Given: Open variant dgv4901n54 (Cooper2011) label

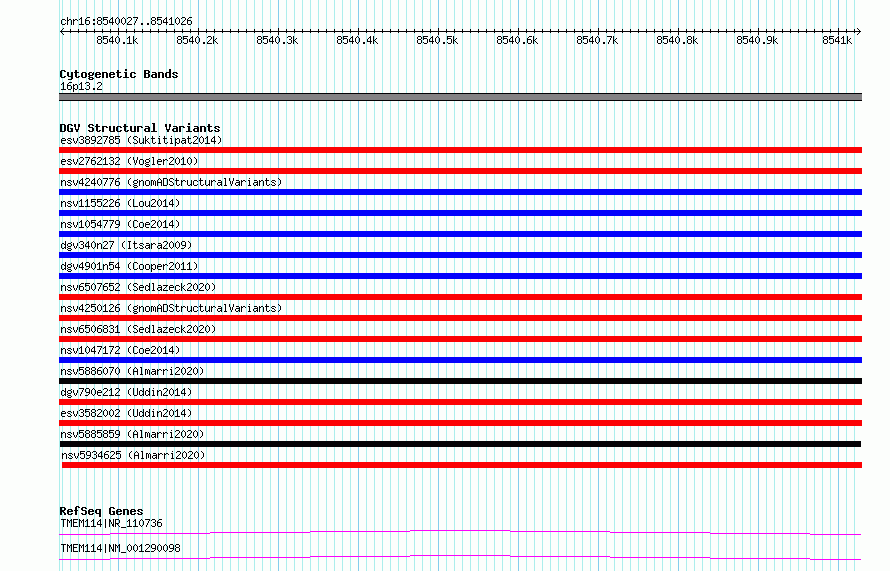Looking at the screenshot, I should tap(129, 266).
